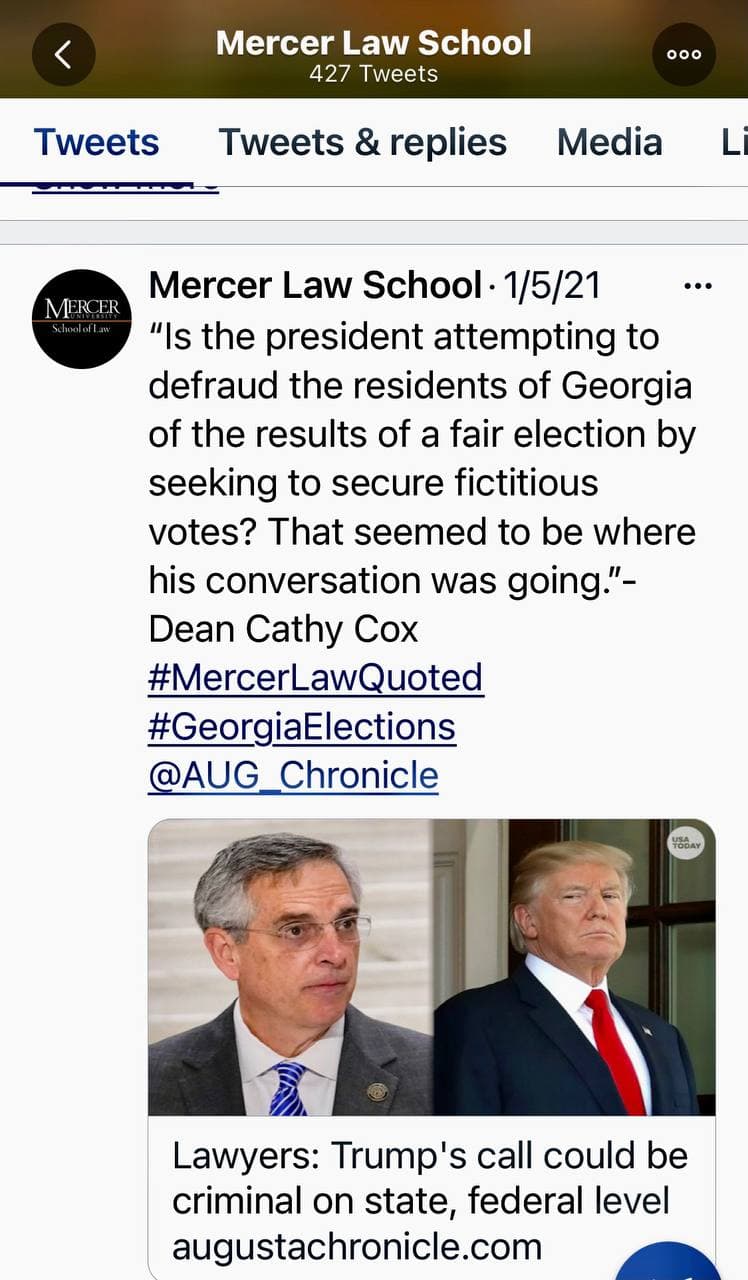Open the article preview photo

431,967
